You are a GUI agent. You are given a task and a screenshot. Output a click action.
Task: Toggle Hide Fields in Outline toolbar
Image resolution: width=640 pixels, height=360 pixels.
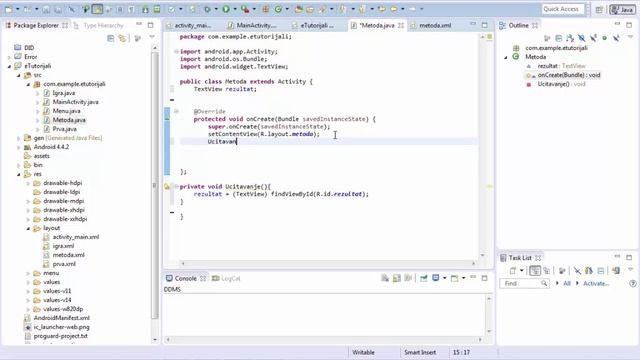tap(582, 38)
